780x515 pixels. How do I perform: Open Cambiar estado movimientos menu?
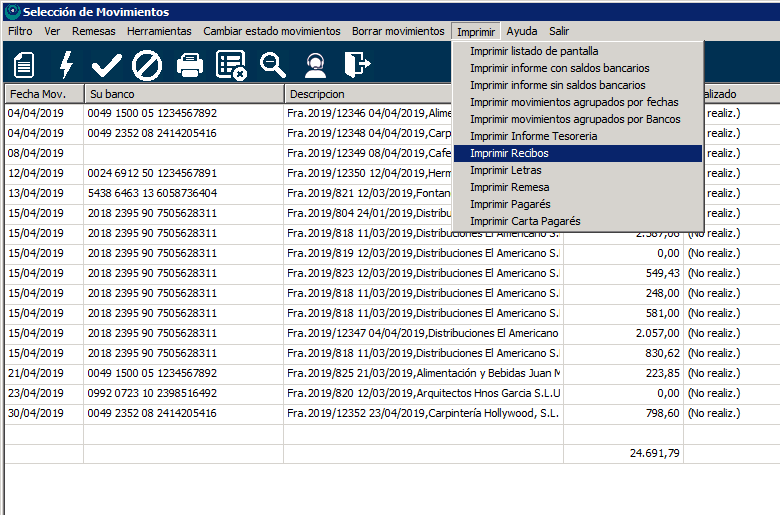pyautogui.click(x=272, y=31)
